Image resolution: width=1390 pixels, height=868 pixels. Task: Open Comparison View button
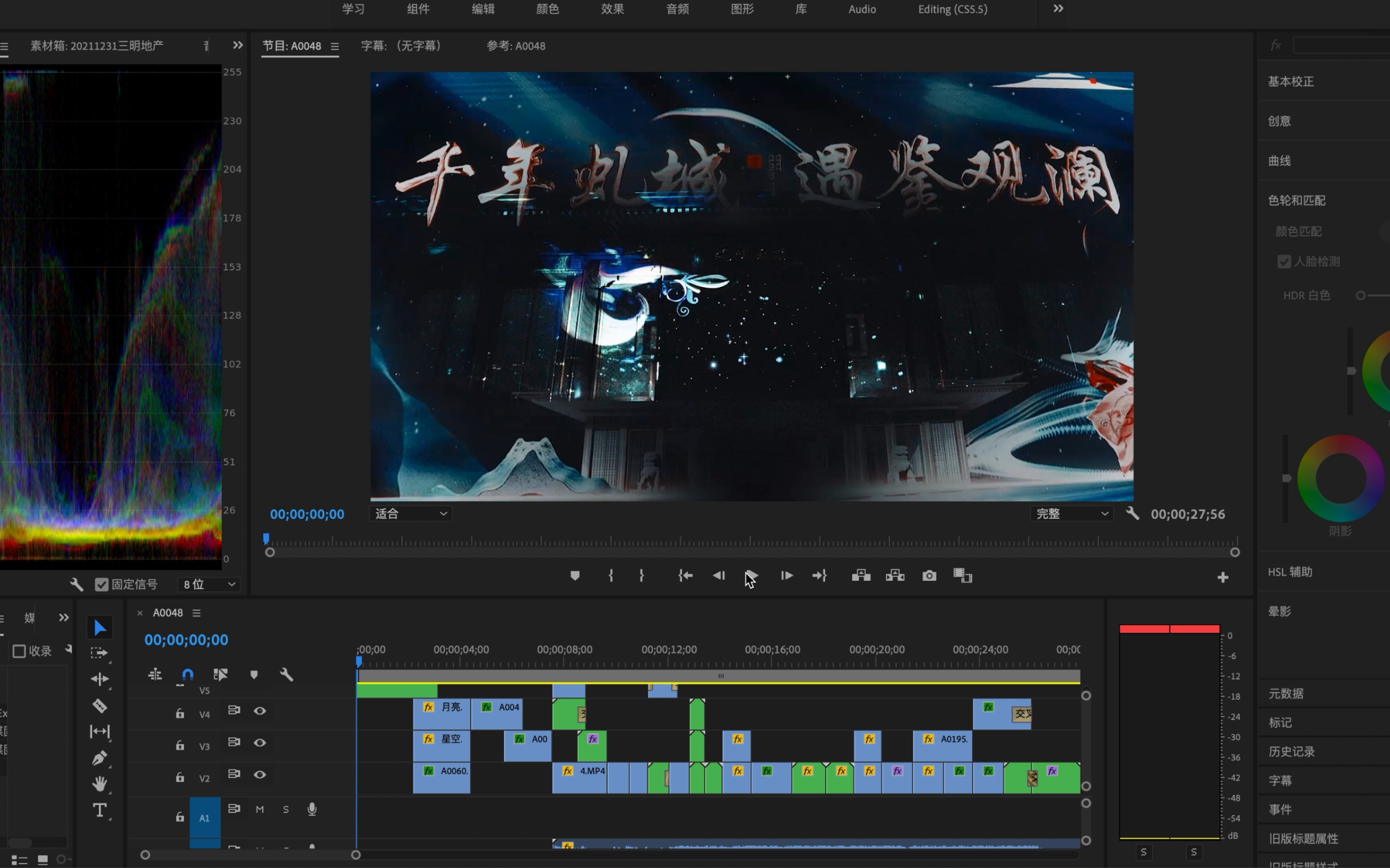pyautogui.click(x=963, y=575)
